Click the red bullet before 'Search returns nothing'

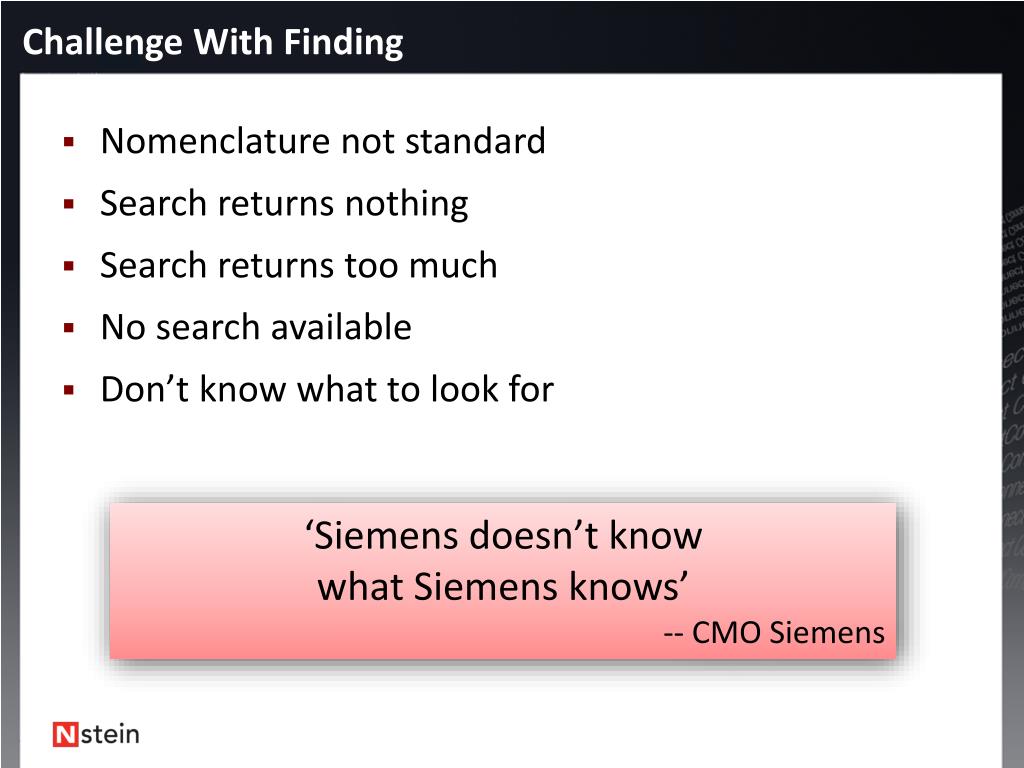point(69,204)
